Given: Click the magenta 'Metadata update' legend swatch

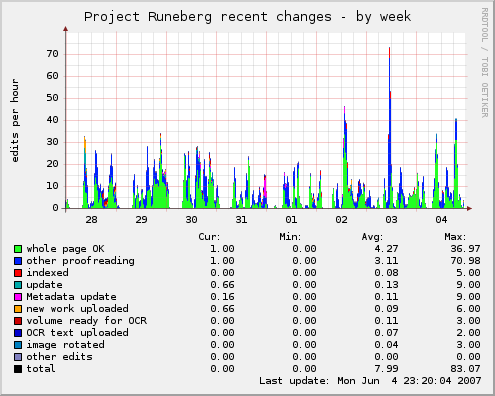Looking at the screenshot, I should 18,297.
